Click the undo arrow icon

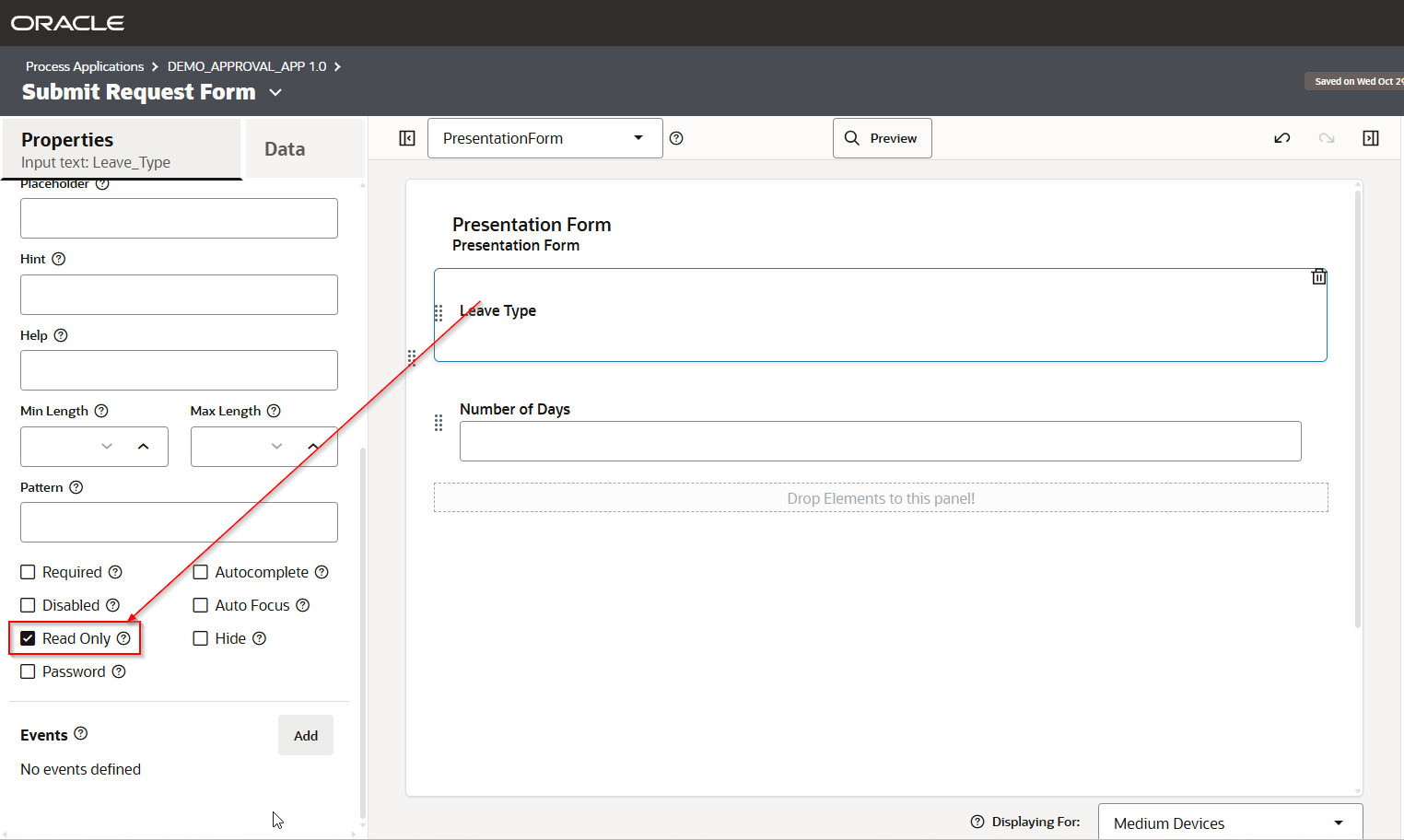point(1281,138)
